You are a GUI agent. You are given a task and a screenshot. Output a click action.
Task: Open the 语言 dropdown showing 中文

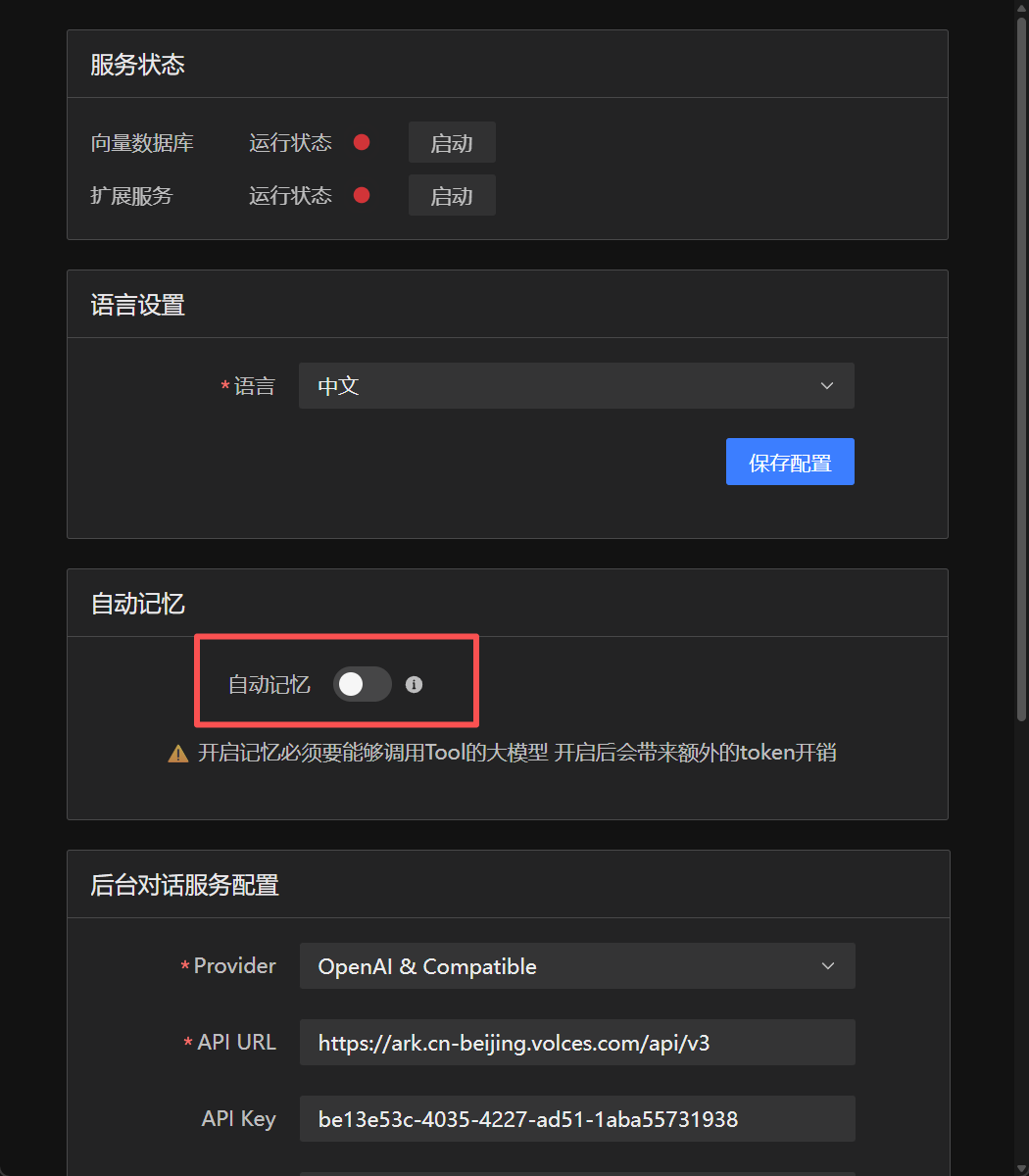pyautogui.click(x=576, y=386)
